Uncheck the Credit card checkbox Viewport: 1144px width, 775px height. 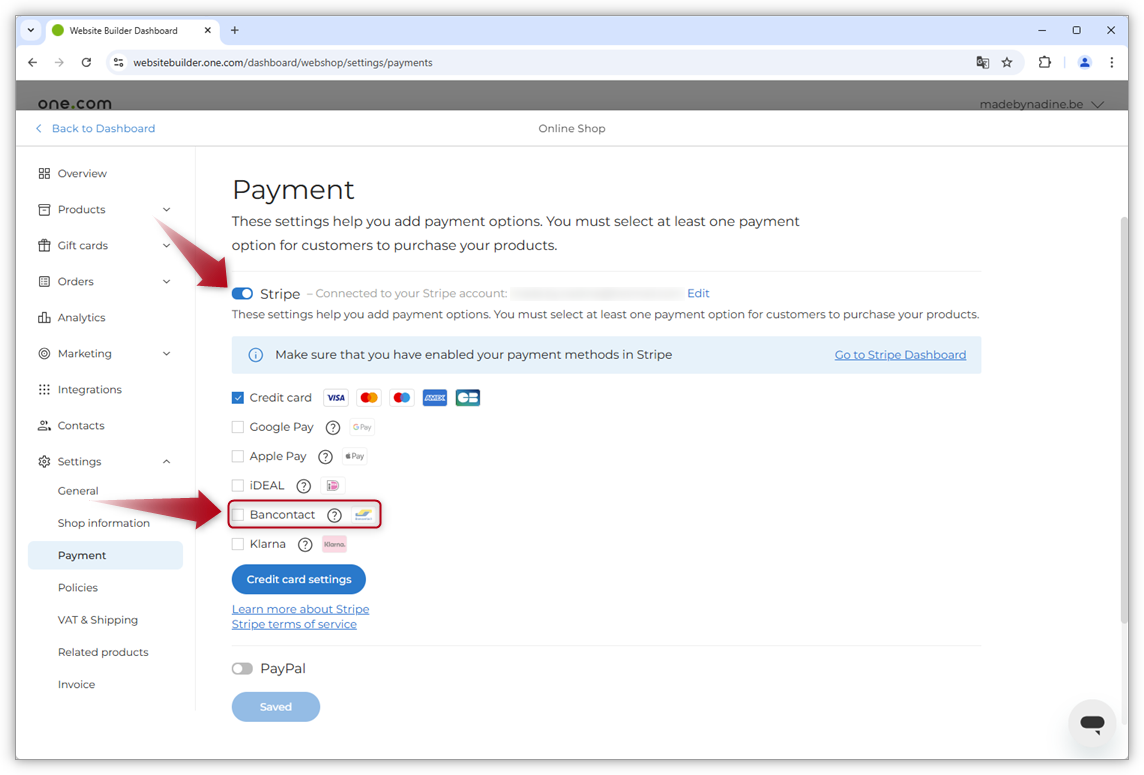point(238,398)
